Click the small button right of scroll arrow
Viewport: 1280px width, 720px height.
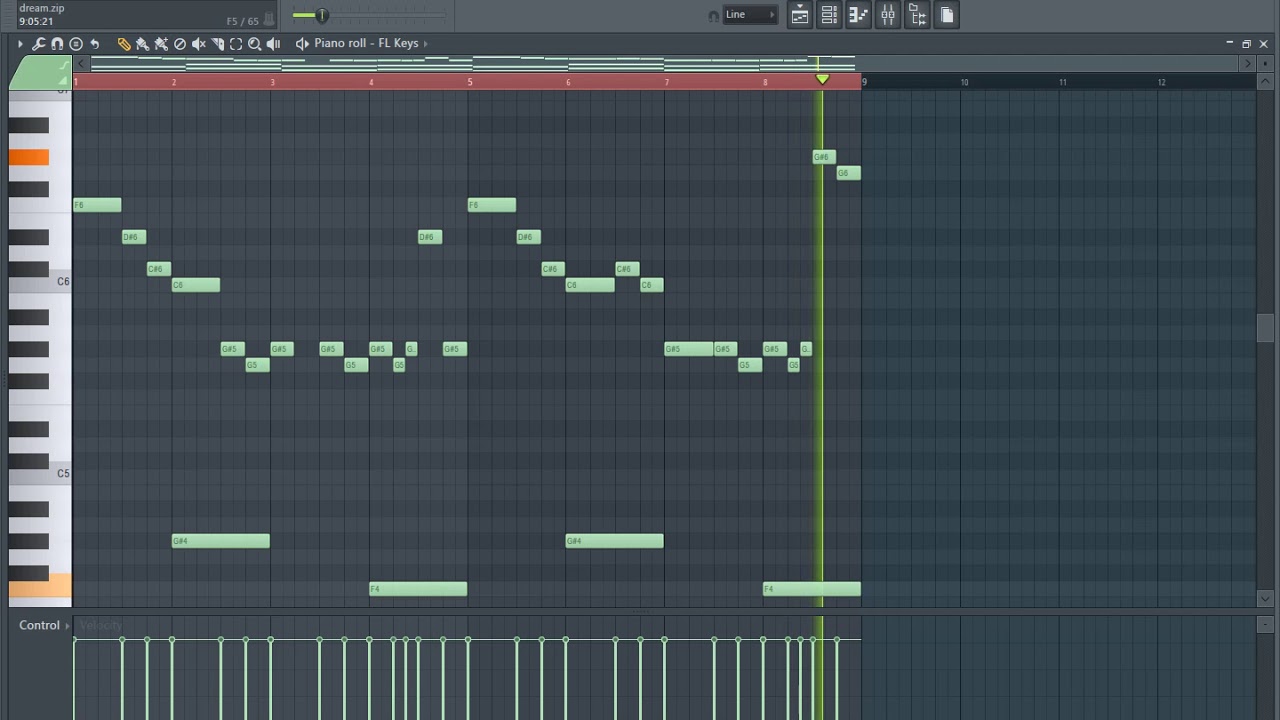1265,64
